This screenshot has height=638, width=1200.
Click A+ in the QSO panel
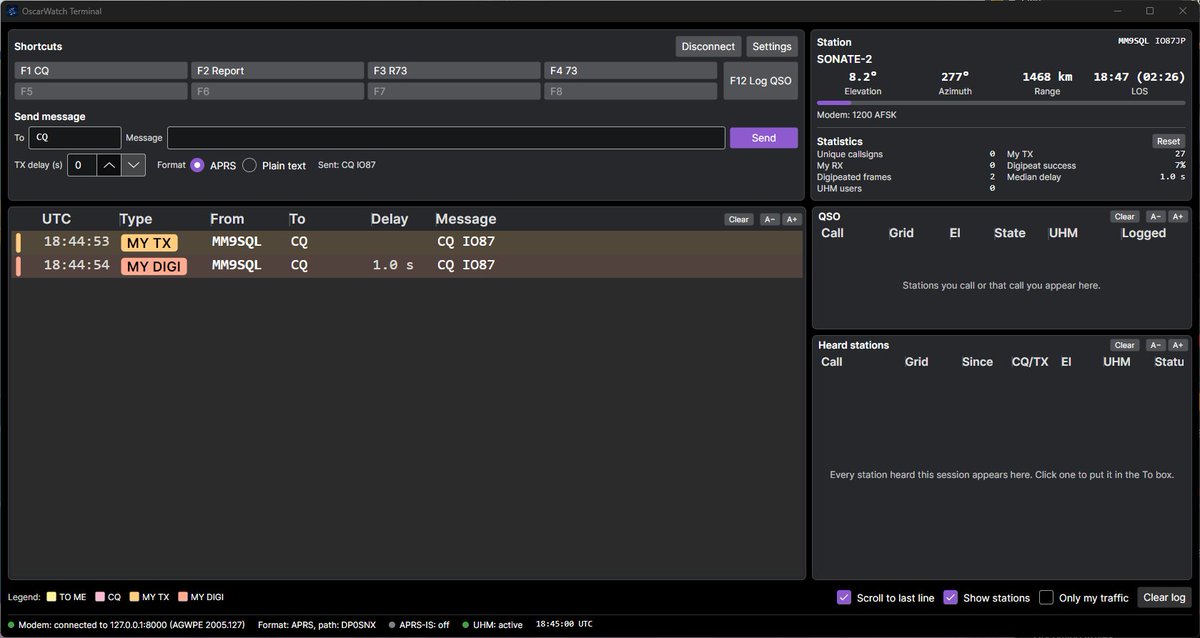(1178, 216)
